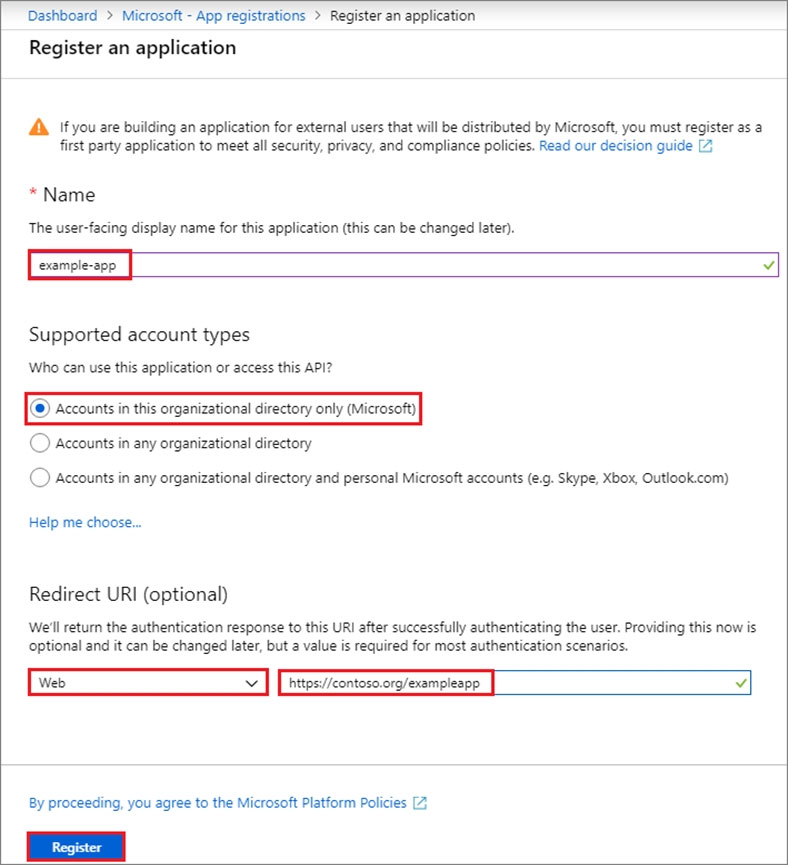
Task: Click green checkmark in Redirect URI field
Action: click(x=740, y=683)
